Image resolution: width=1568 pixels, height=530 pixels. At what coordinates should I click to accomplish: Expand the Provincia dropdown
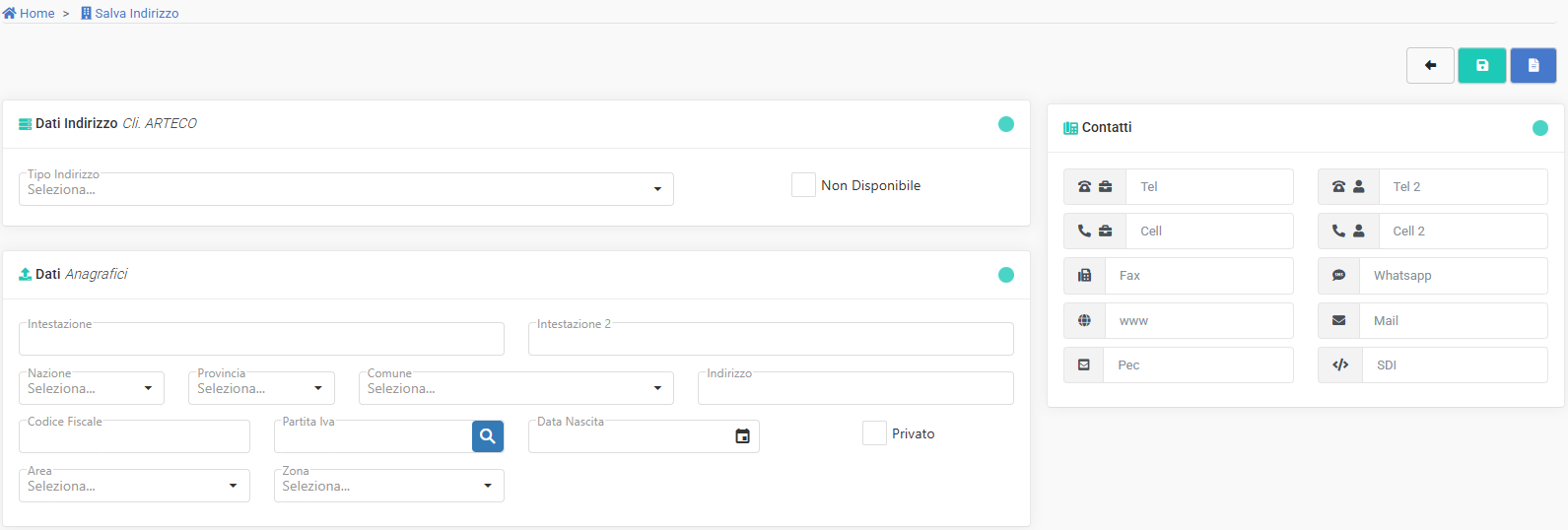(261, 388)
